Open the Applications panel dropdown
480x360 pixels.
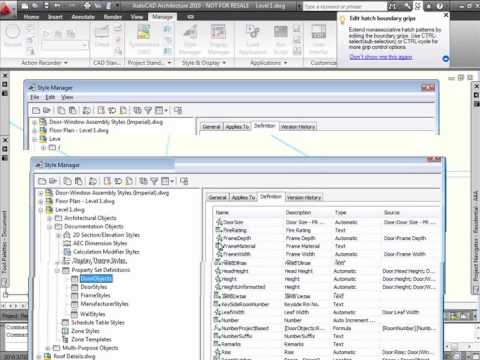pos(285,63)
